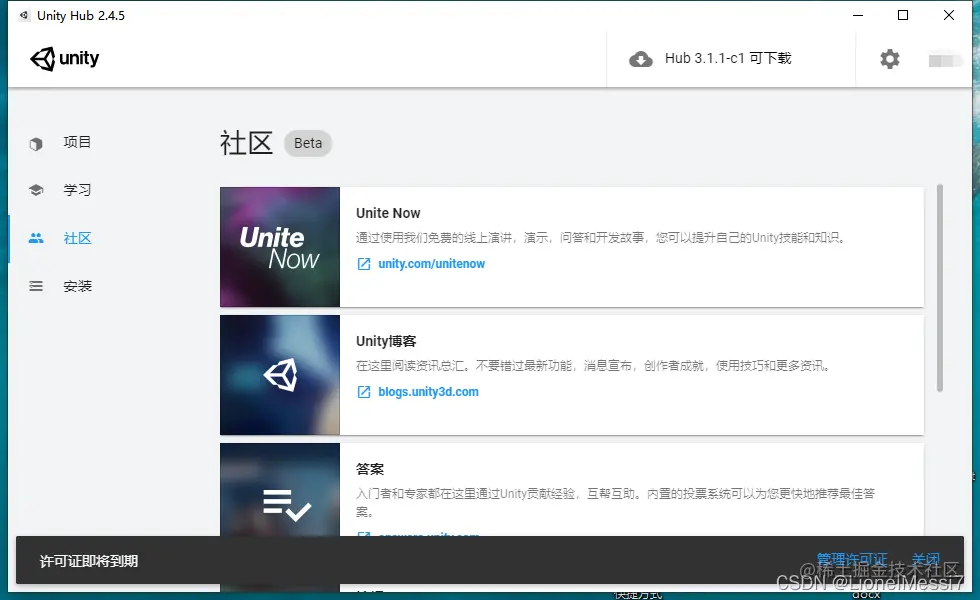Click the Unity Hub title bar icon
Image resolution: width=980 pixels, height=600 pixels.
[24, 15]
